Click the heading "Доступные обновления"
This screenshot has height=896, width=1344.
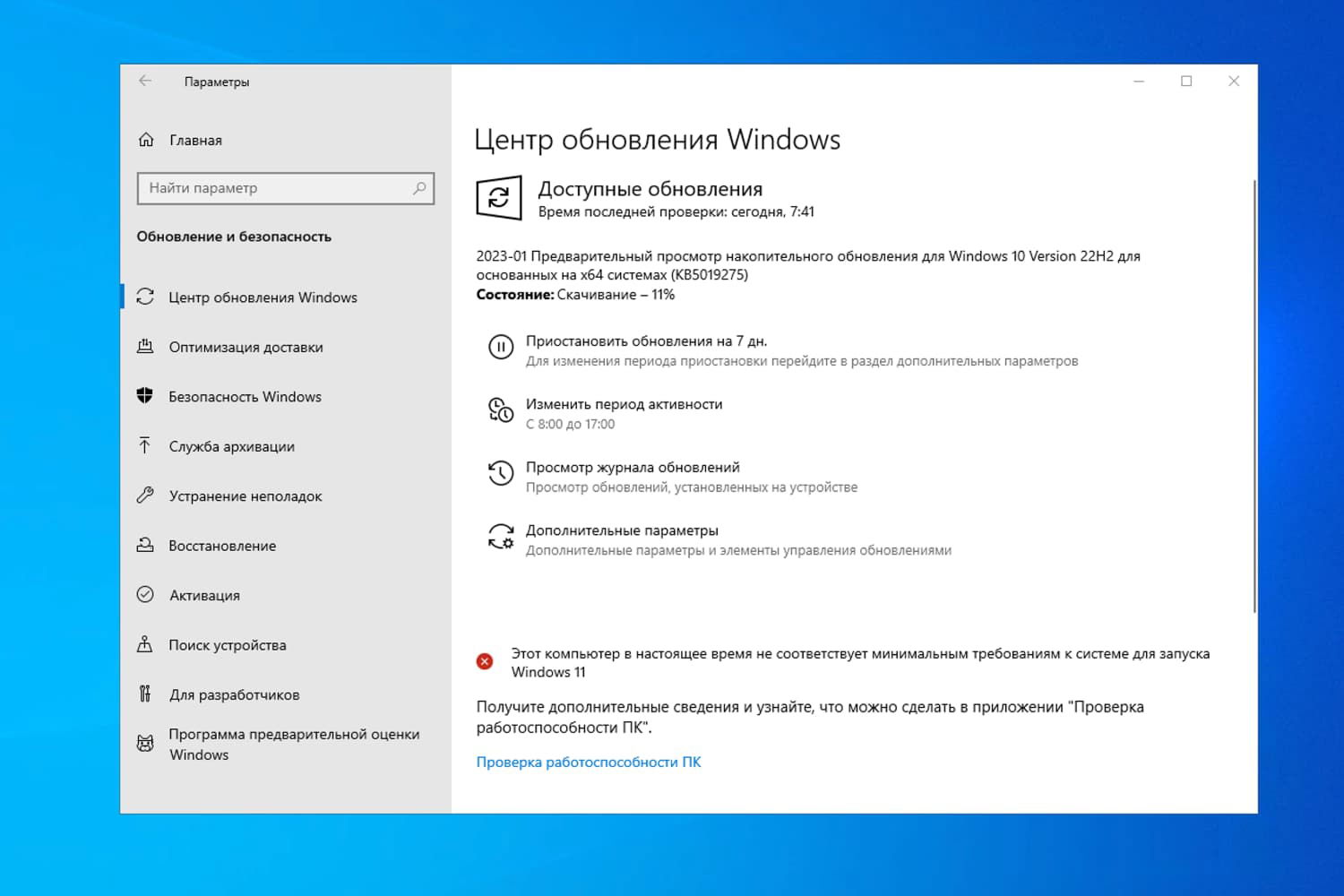pyautogui.click(x=650, y=189)
